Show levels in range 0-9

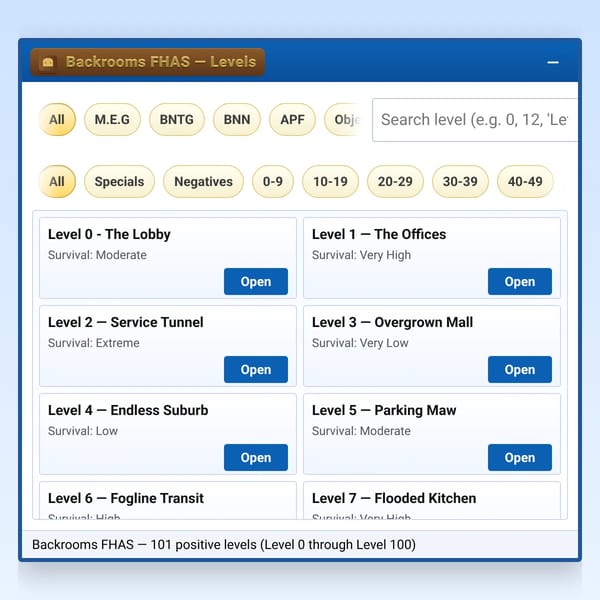tap(273, 181)
